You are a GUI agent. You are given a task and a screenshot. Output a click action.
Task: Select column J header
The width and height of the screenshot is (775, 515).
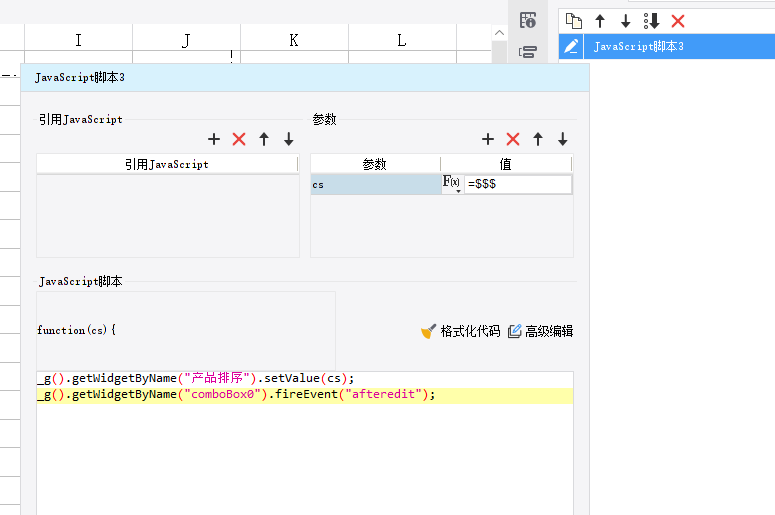coord(186,40)
